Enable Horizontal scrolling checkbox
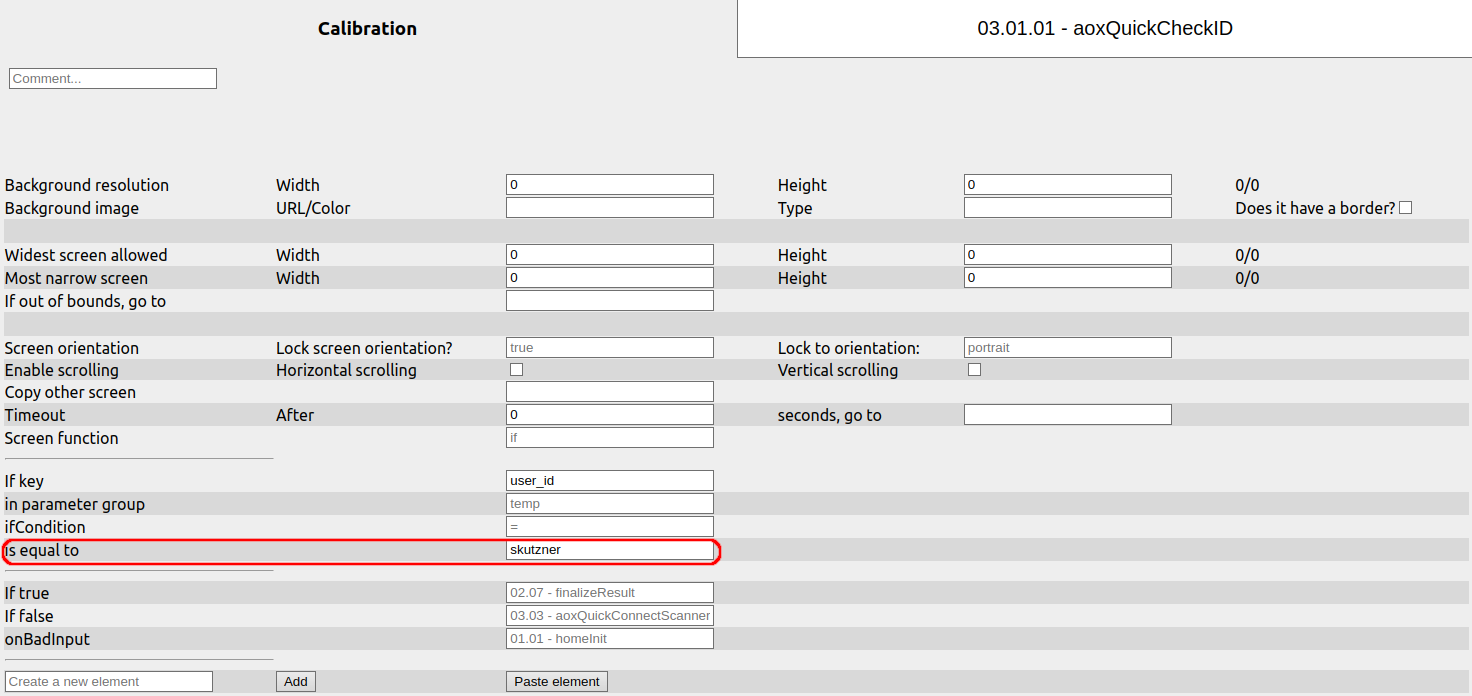Viewport: 1472px width, 696px height. tap(516, 370)
